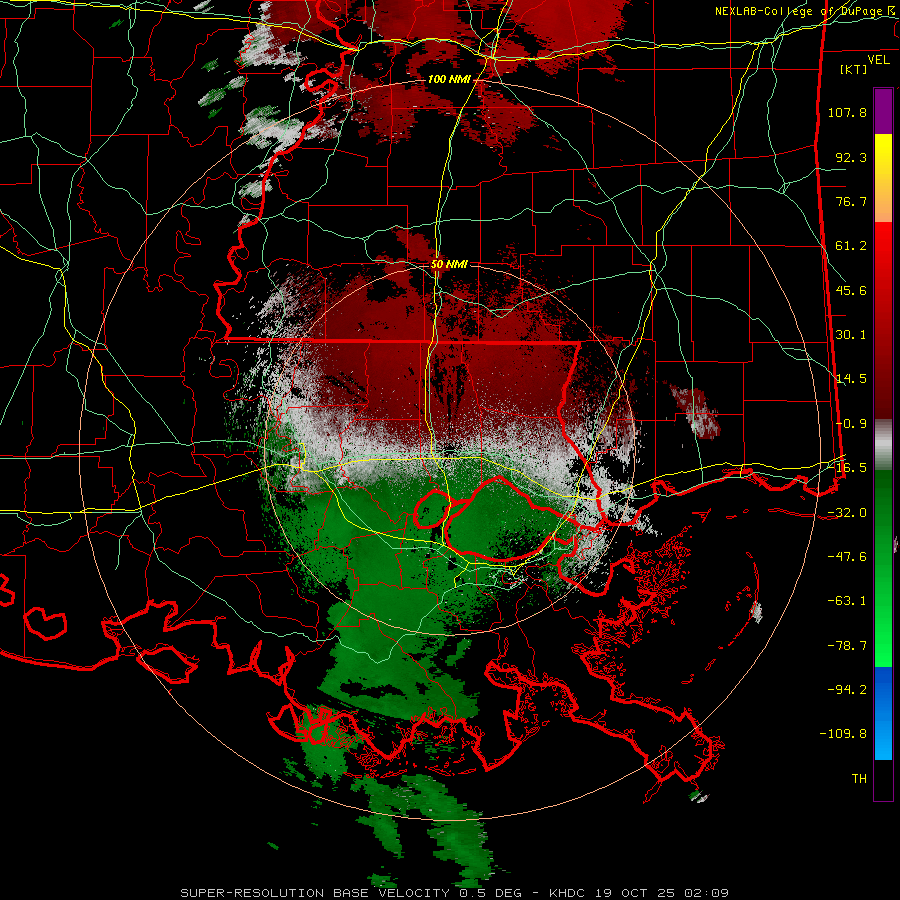Click the Super-Resolution Base Velocity caption text

point(455,893)
